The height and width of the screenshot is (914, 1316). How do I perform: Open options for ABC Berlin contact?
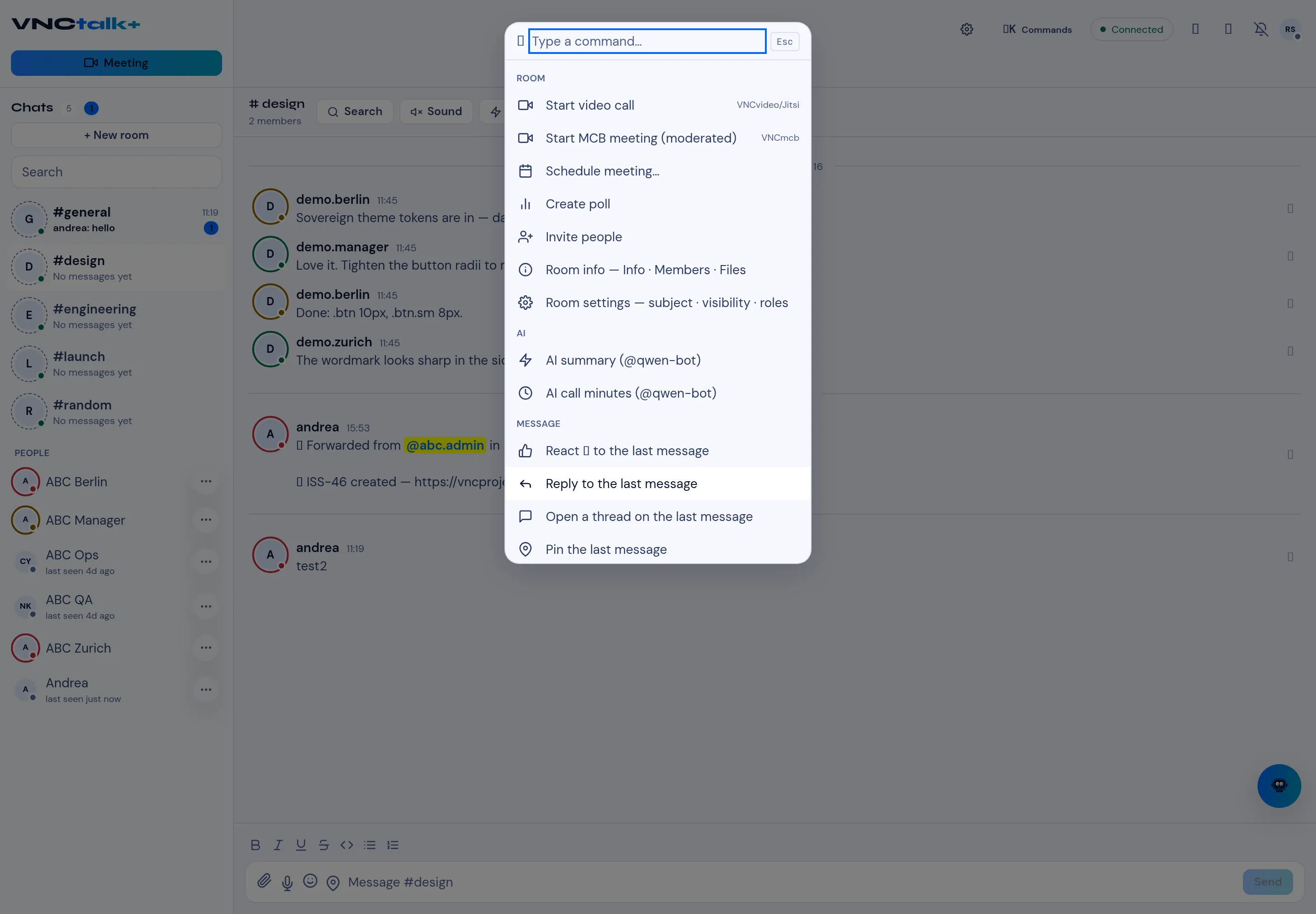point(206,482)
